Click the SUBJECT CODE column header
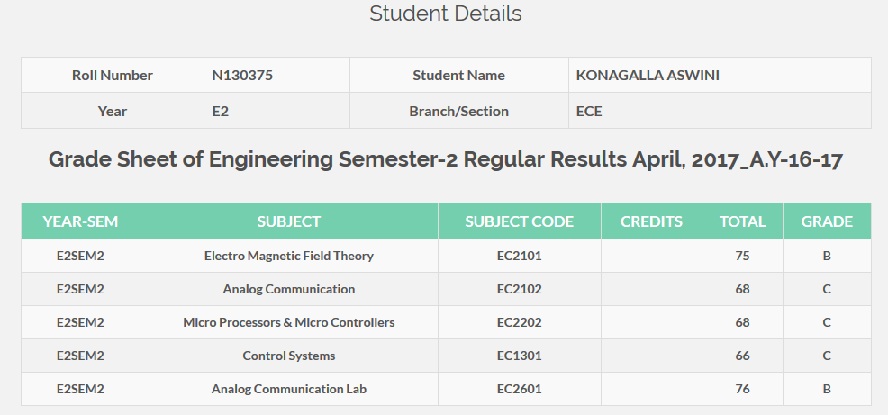Viewport: 888px width, 415px height. (x=519, y=221)
